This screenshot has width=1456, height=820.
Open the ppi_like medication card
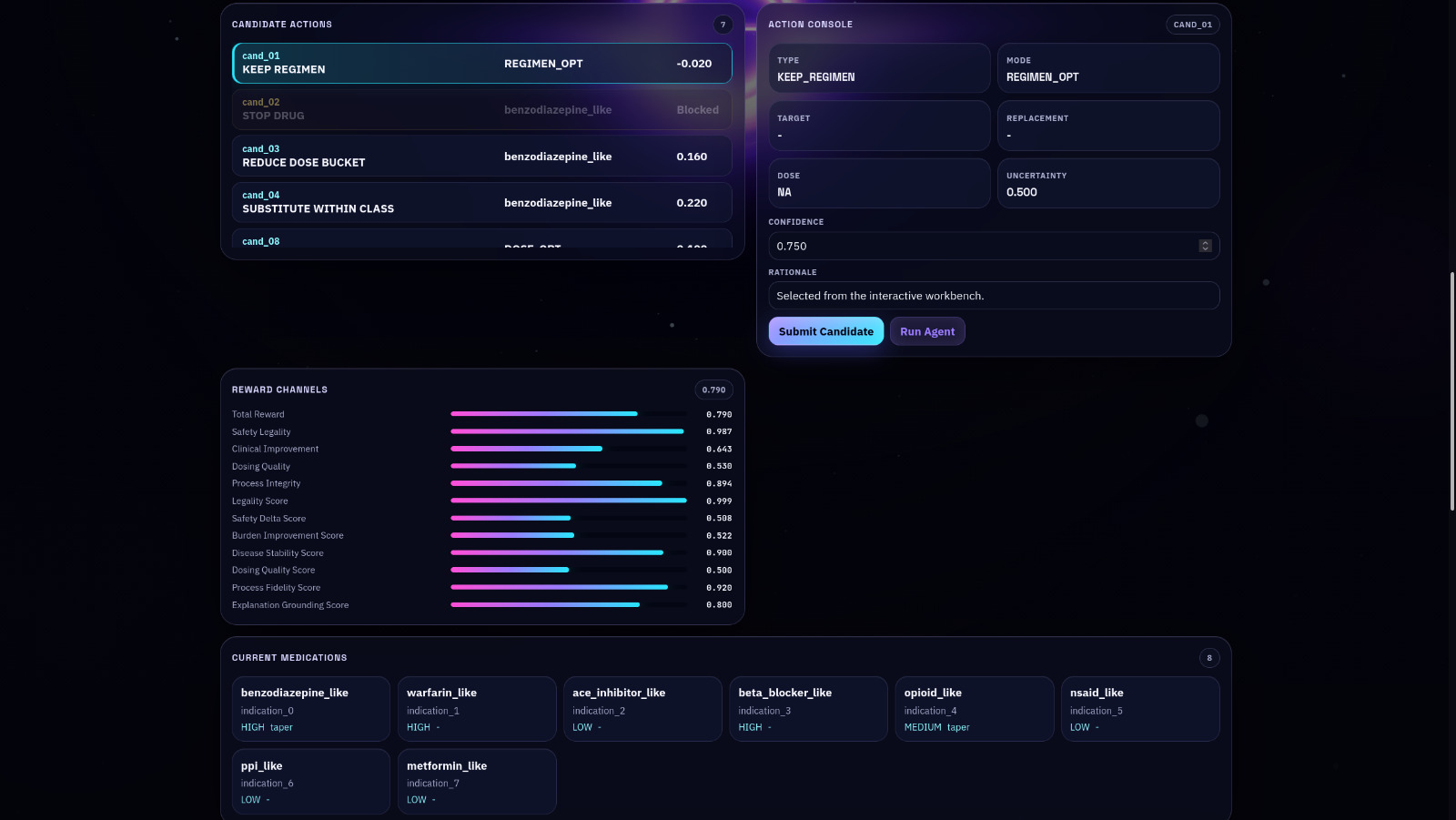(311, 782)
